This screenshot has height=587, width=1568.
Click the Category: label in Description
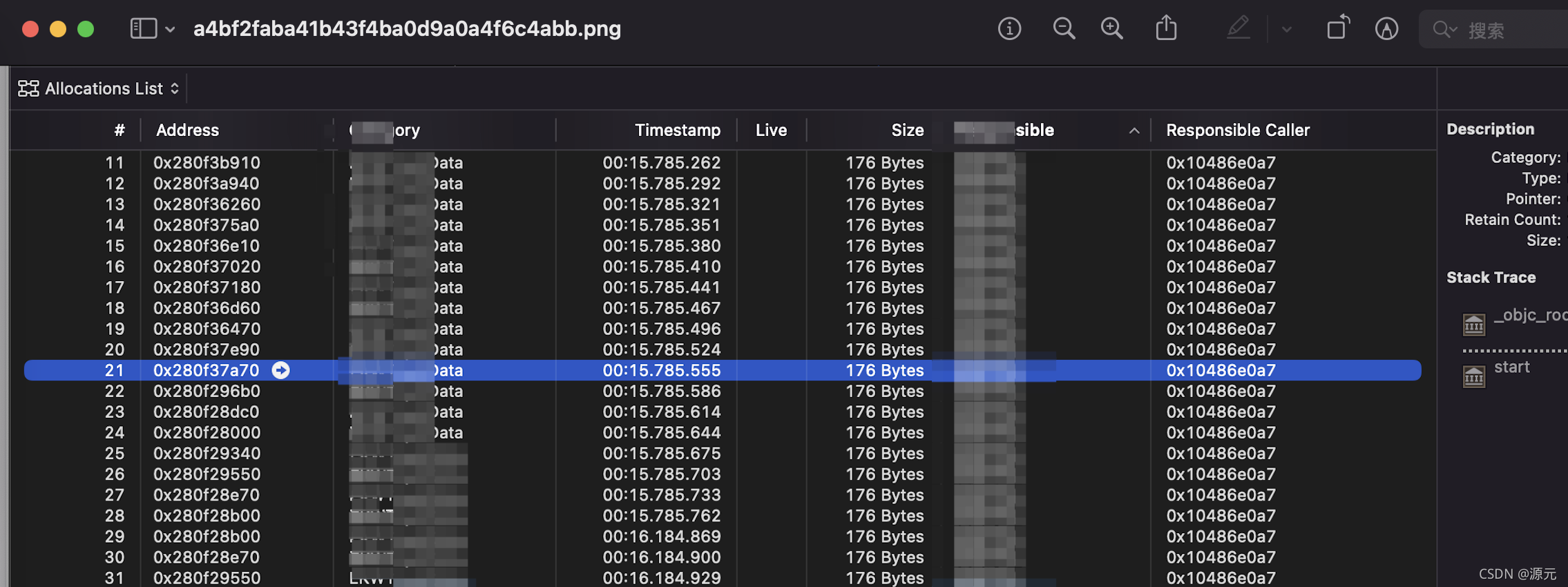1525,157
